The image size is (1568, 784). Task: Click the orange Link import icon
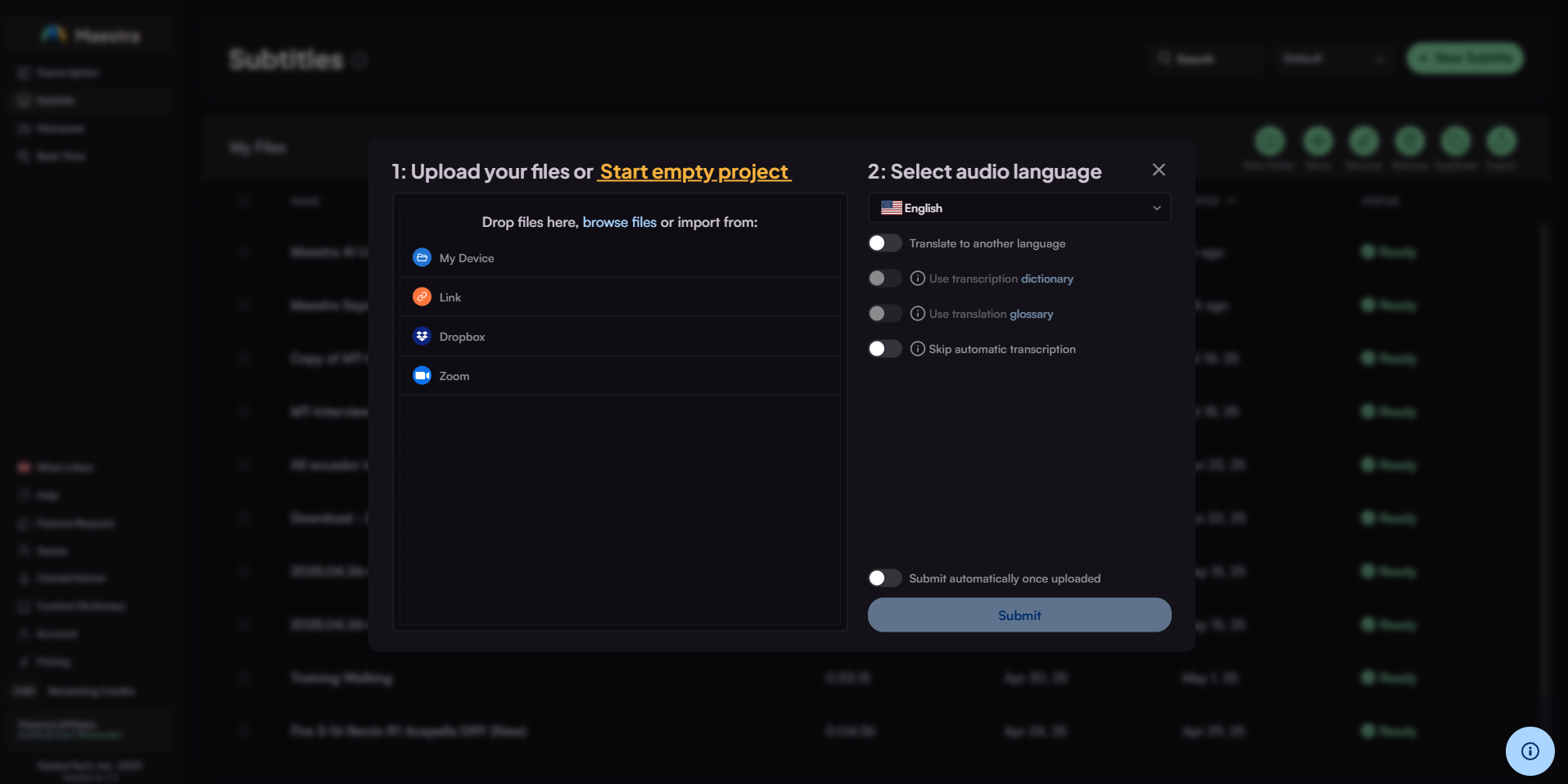[422, 297]
